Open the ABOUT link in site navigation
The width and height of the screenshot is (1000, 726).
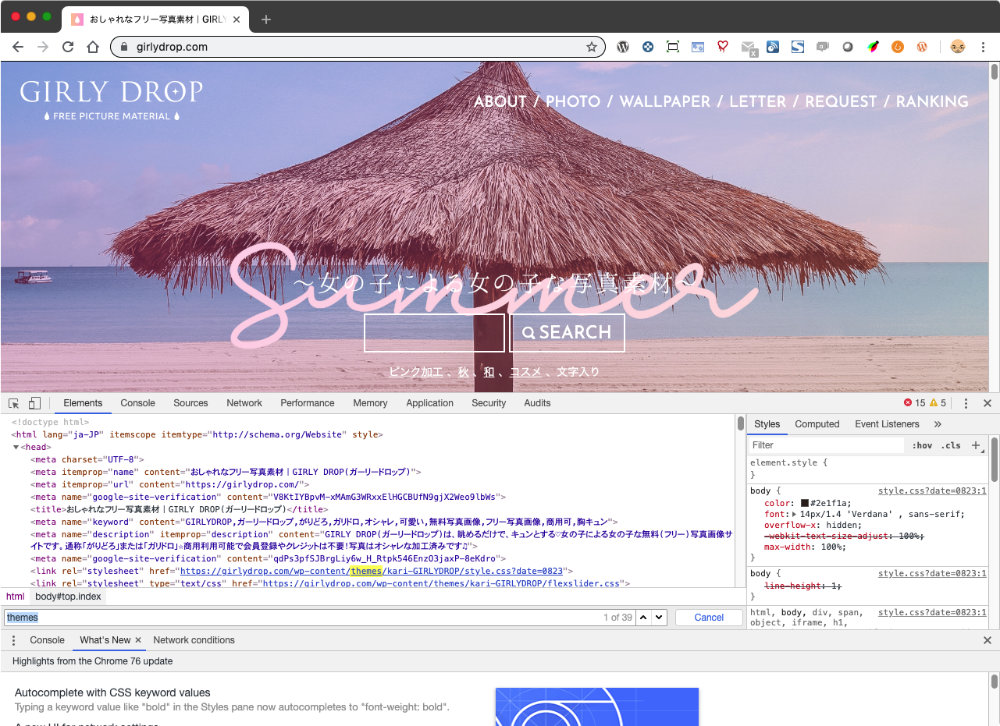500,101
